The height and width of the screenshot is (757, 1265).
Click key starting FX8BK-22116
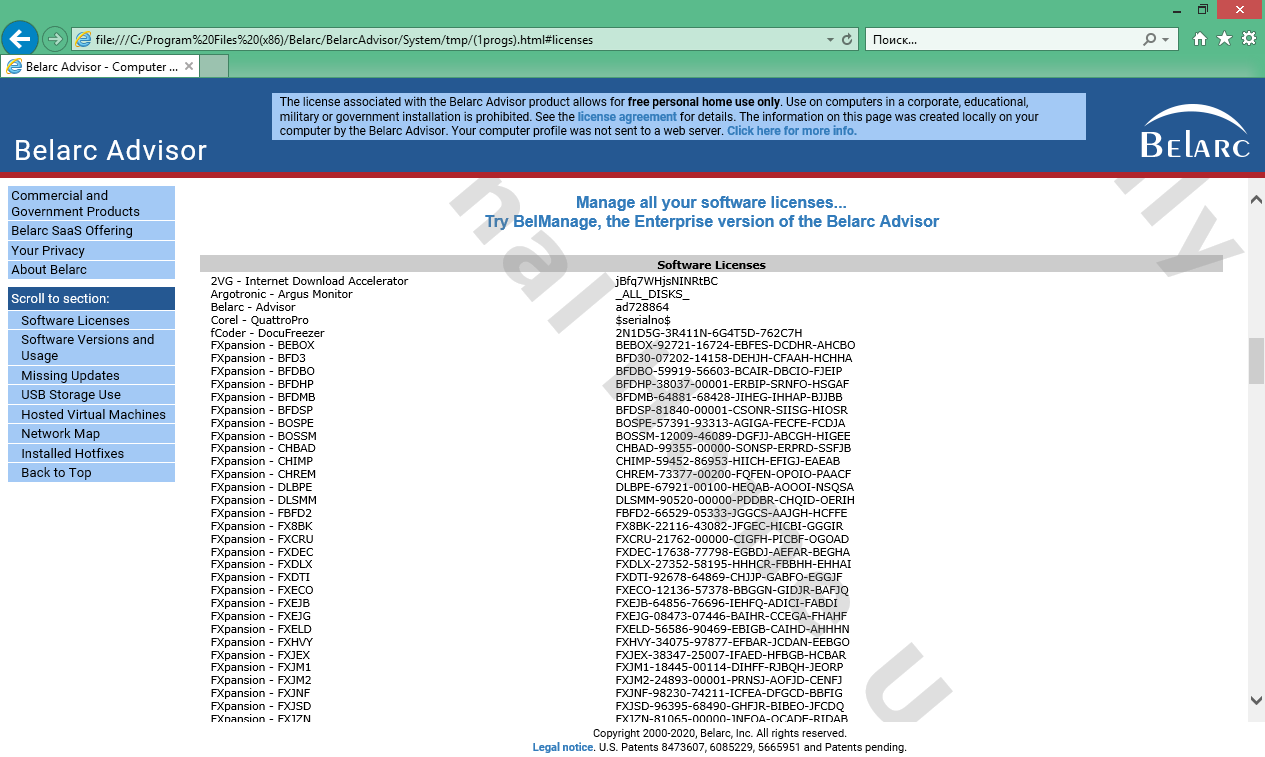point(729,526)
